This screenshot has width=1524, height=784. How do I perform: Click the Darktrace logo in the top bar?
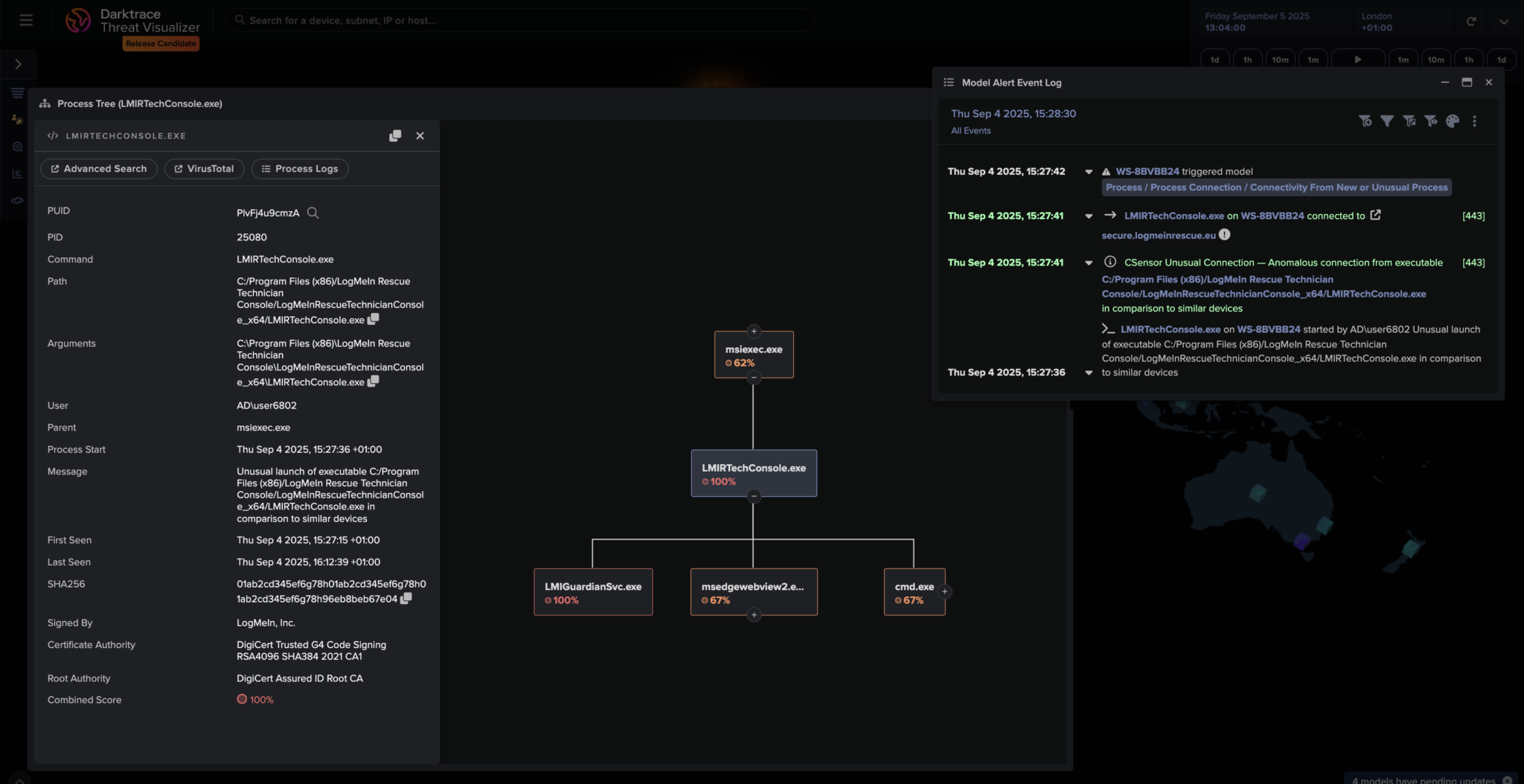click(x=80, y=20)
